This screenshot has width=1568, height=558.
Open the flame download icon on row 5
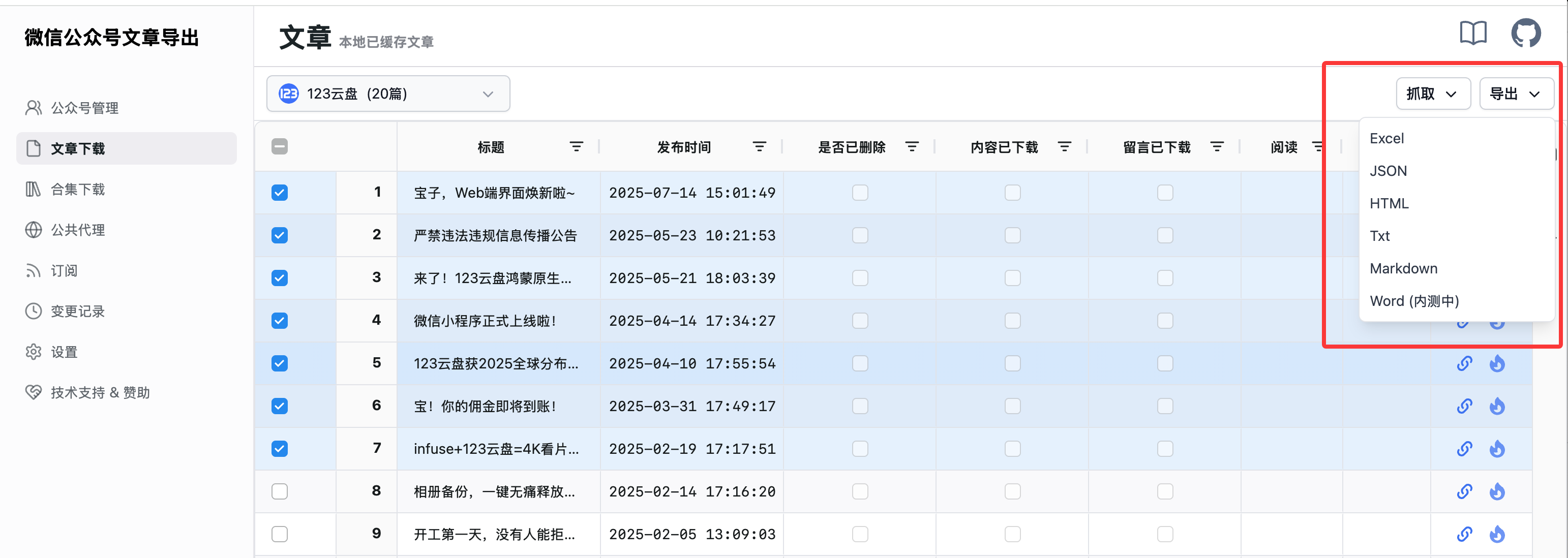(x=1497, y=363)
